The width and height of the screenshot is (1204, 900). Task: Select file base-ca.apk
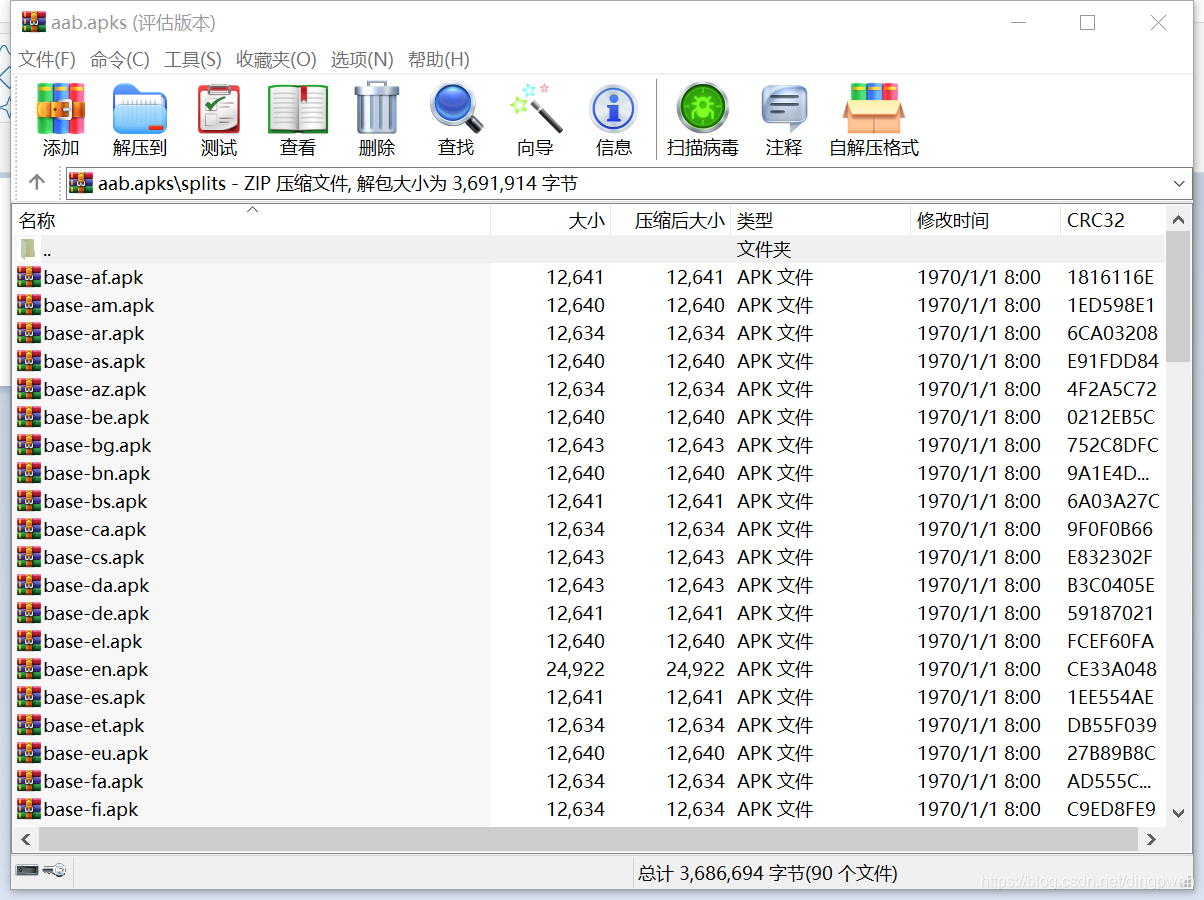click(95, 529)
